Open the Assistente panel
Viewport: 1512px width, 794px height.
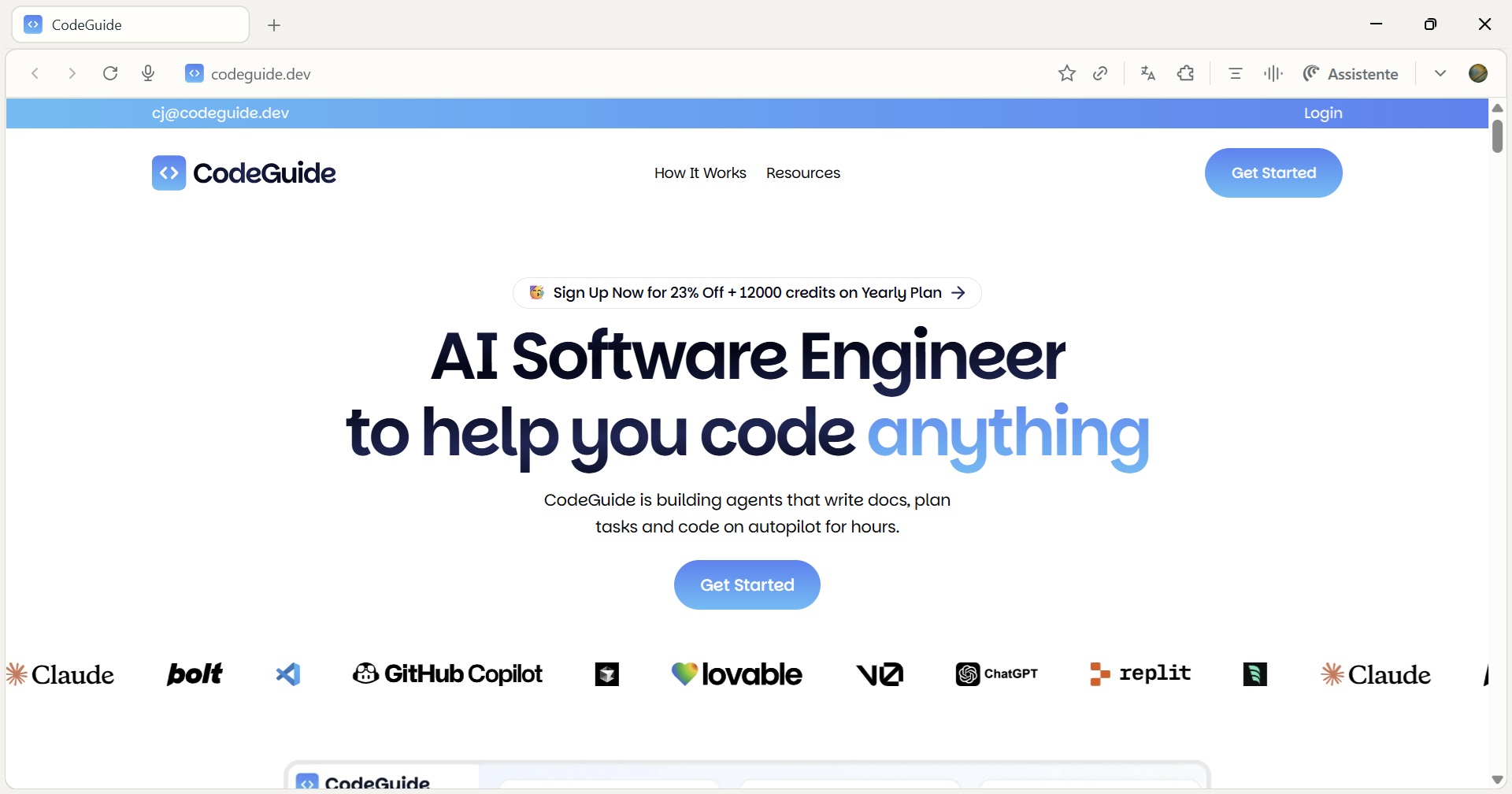click(1351, 73)
